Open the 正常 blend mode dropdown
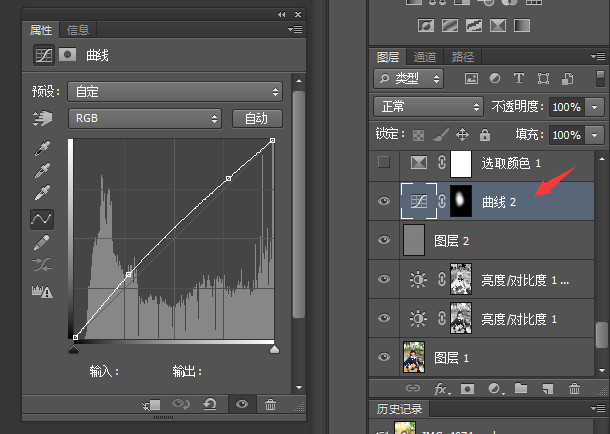 click(x=427, y=106)
